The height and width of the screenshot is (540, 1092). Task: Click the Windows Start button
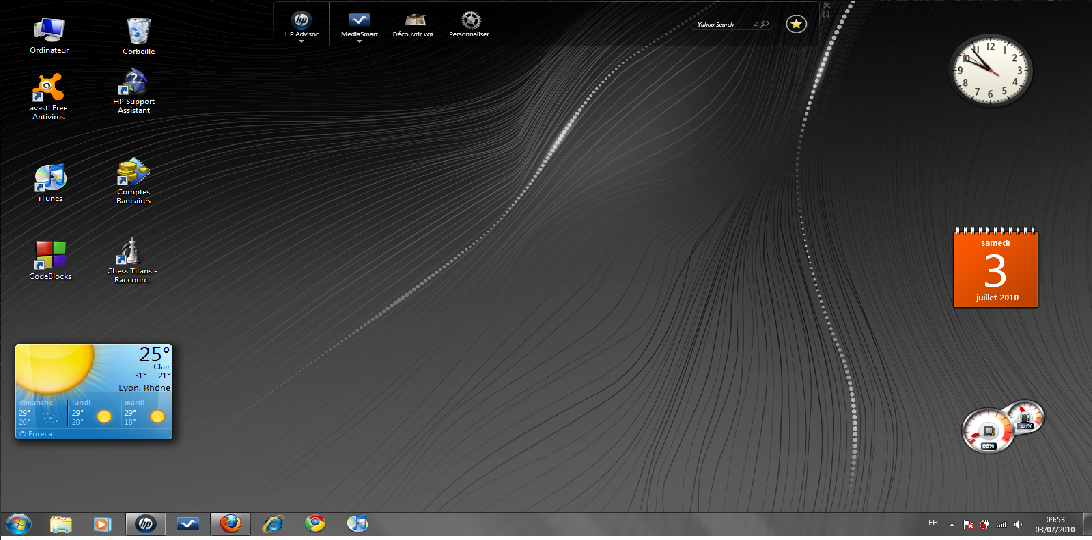click(18, 523)
